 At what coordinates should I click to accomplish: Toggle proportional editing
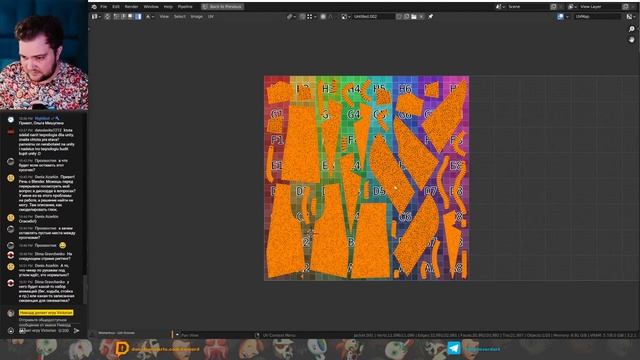pyautogui.click(x=323, y=17)
